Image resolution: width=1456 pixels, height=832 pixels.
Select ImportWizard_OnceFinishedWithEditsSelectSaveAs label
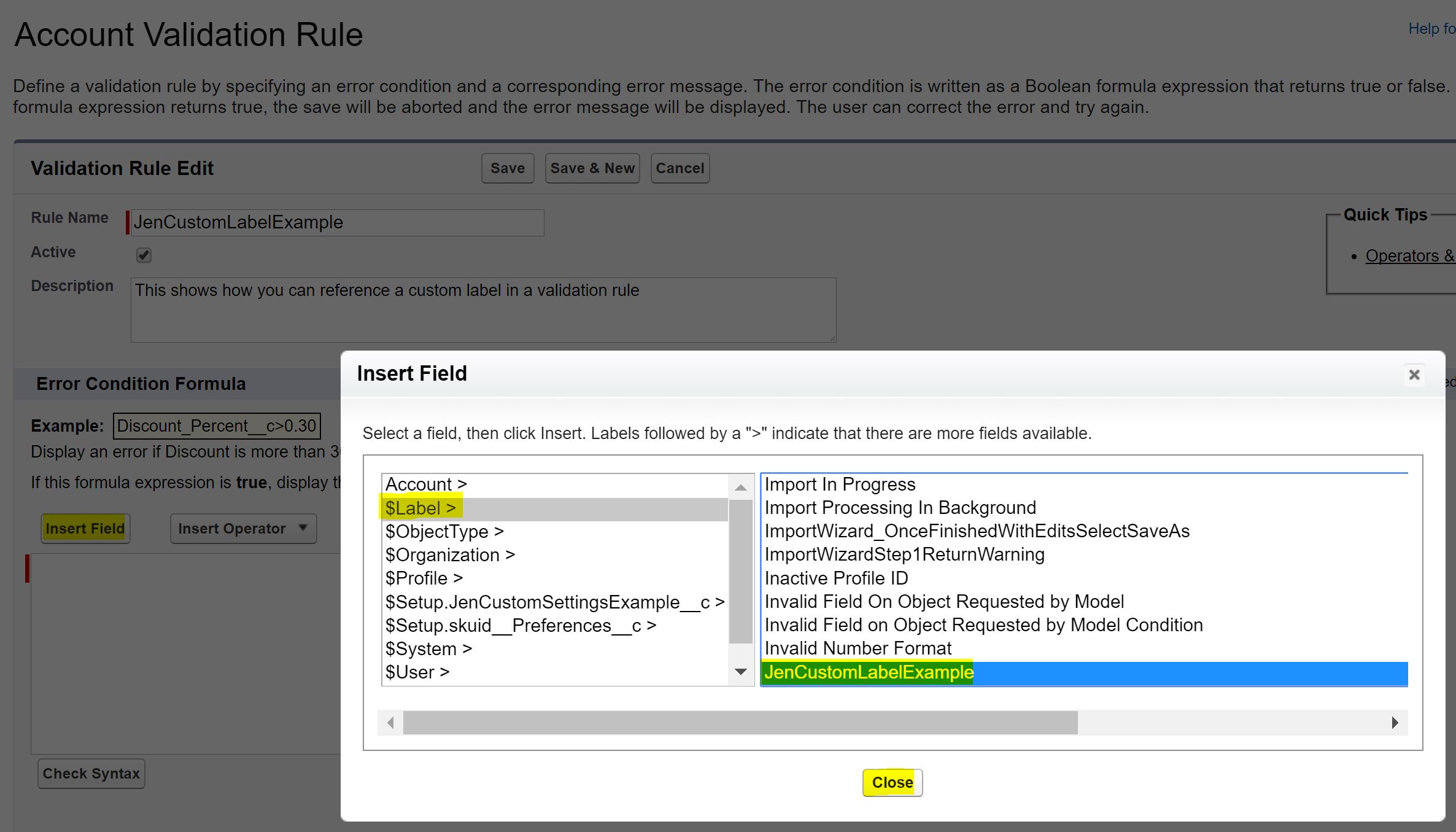(x=1084, y=531)
